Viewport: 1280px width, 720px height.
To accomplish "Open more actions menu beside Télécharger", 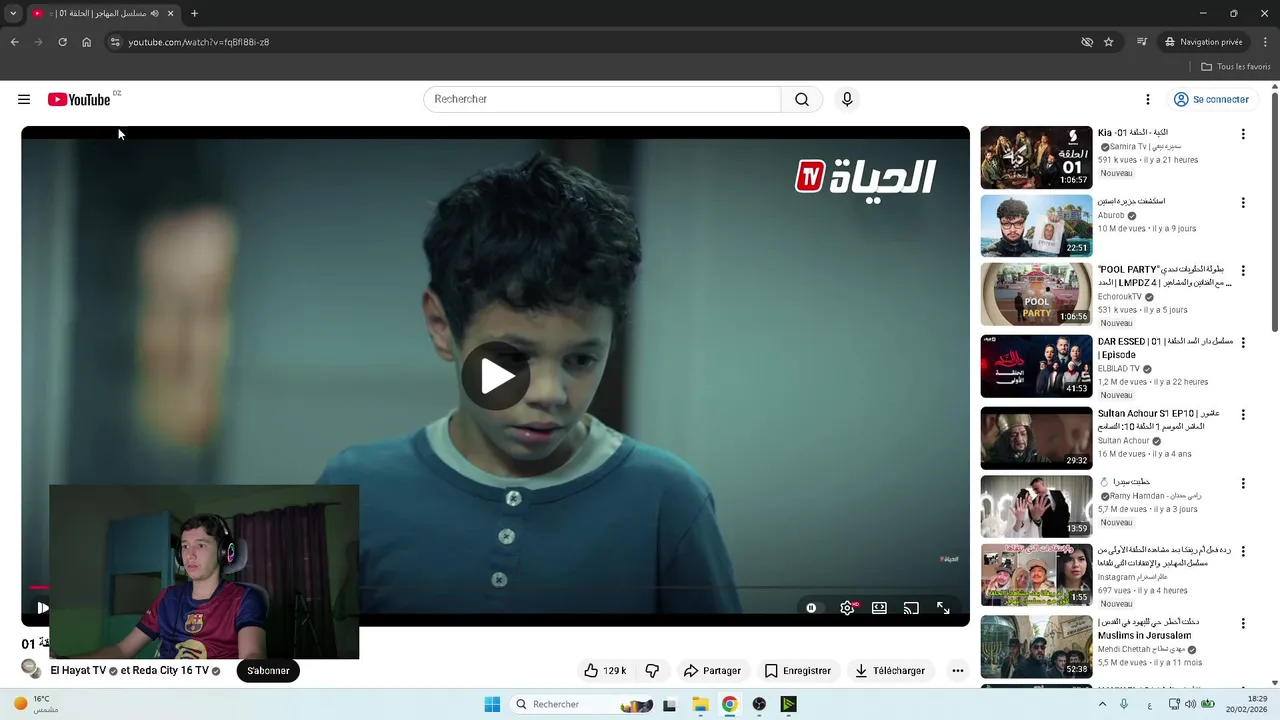I will pos(958,670).
